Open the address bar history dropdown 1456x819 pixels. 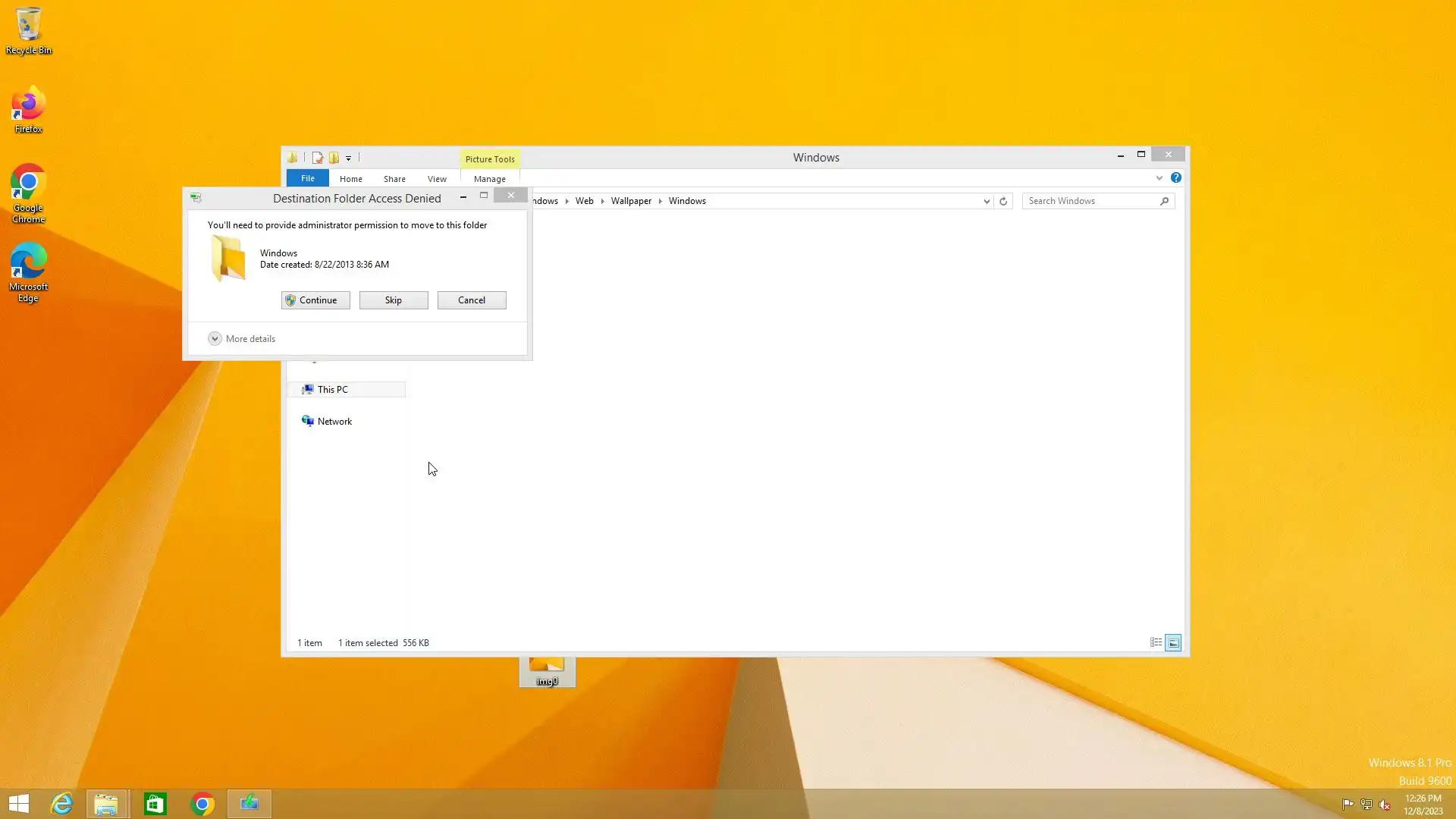[986, 201]
